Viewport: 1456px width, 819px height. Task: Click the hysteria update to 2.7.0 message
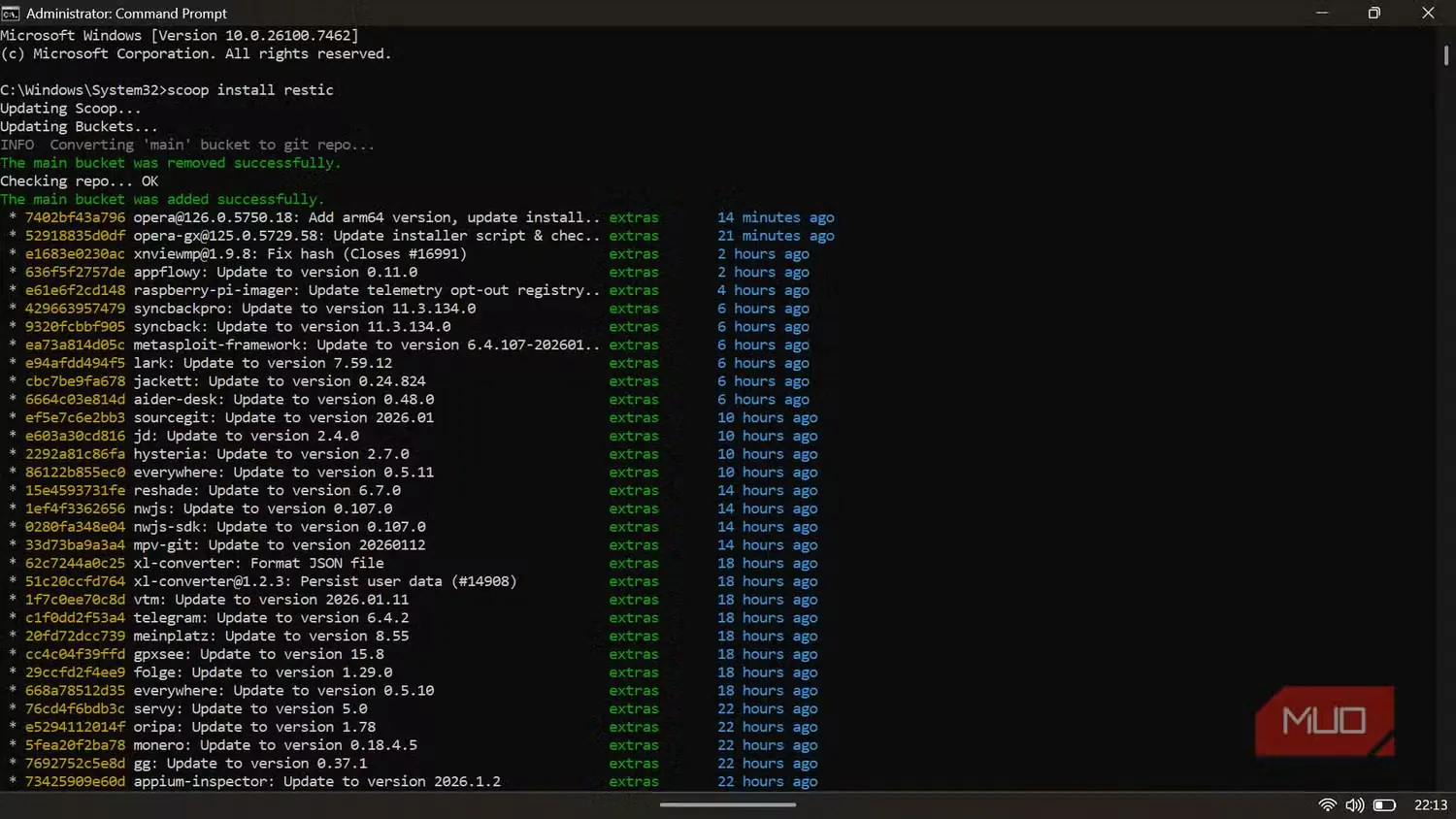pos(271,454)
